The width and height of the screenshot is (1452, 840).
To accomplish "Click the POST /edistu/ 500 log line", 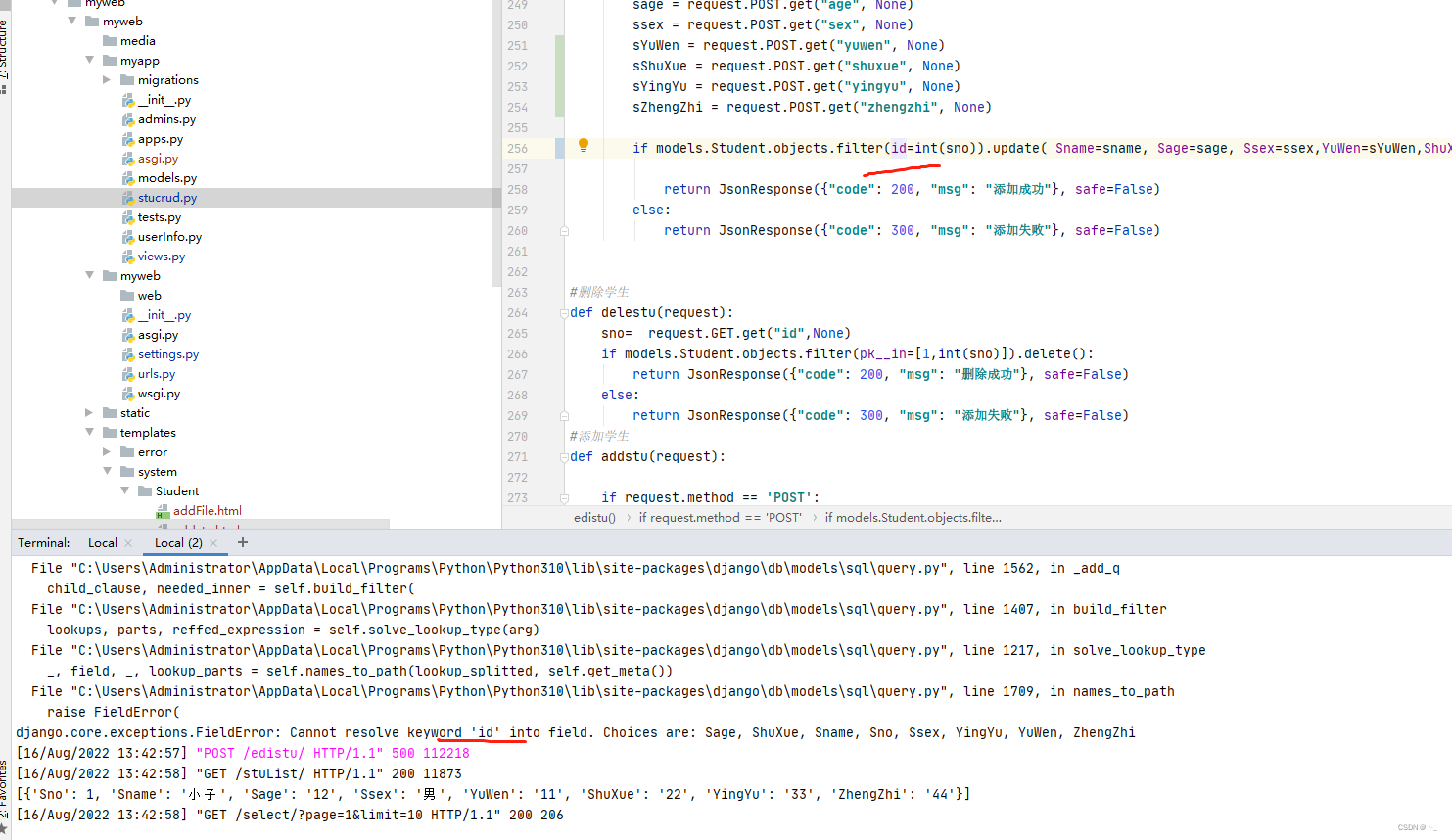I will [x=243, y=753].
